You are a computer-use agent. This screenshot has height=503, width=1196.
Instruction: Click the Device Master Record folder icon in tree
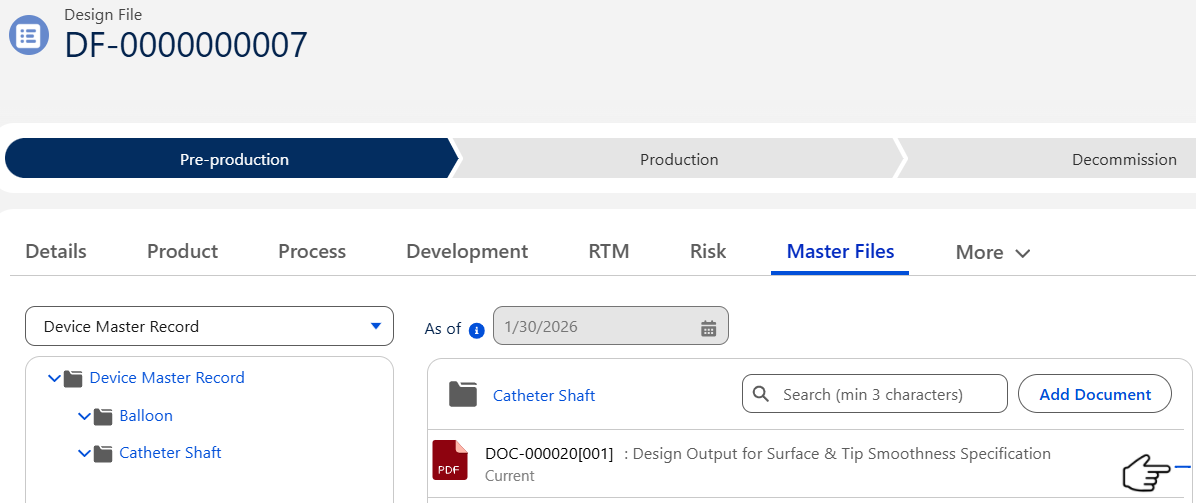point(73,379)
